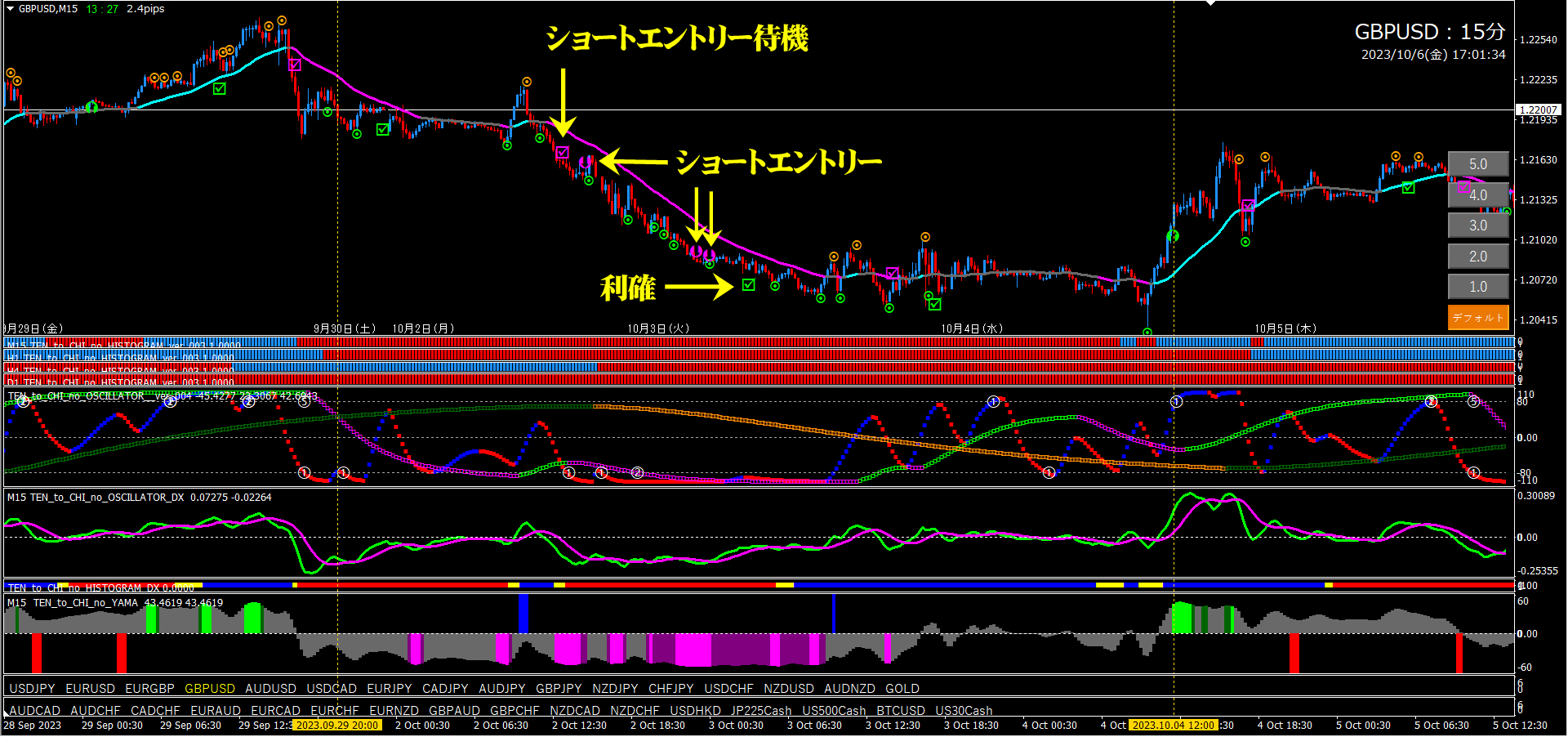
Task: Click the 10月4日(水) date label
Action: click(972, 328)
